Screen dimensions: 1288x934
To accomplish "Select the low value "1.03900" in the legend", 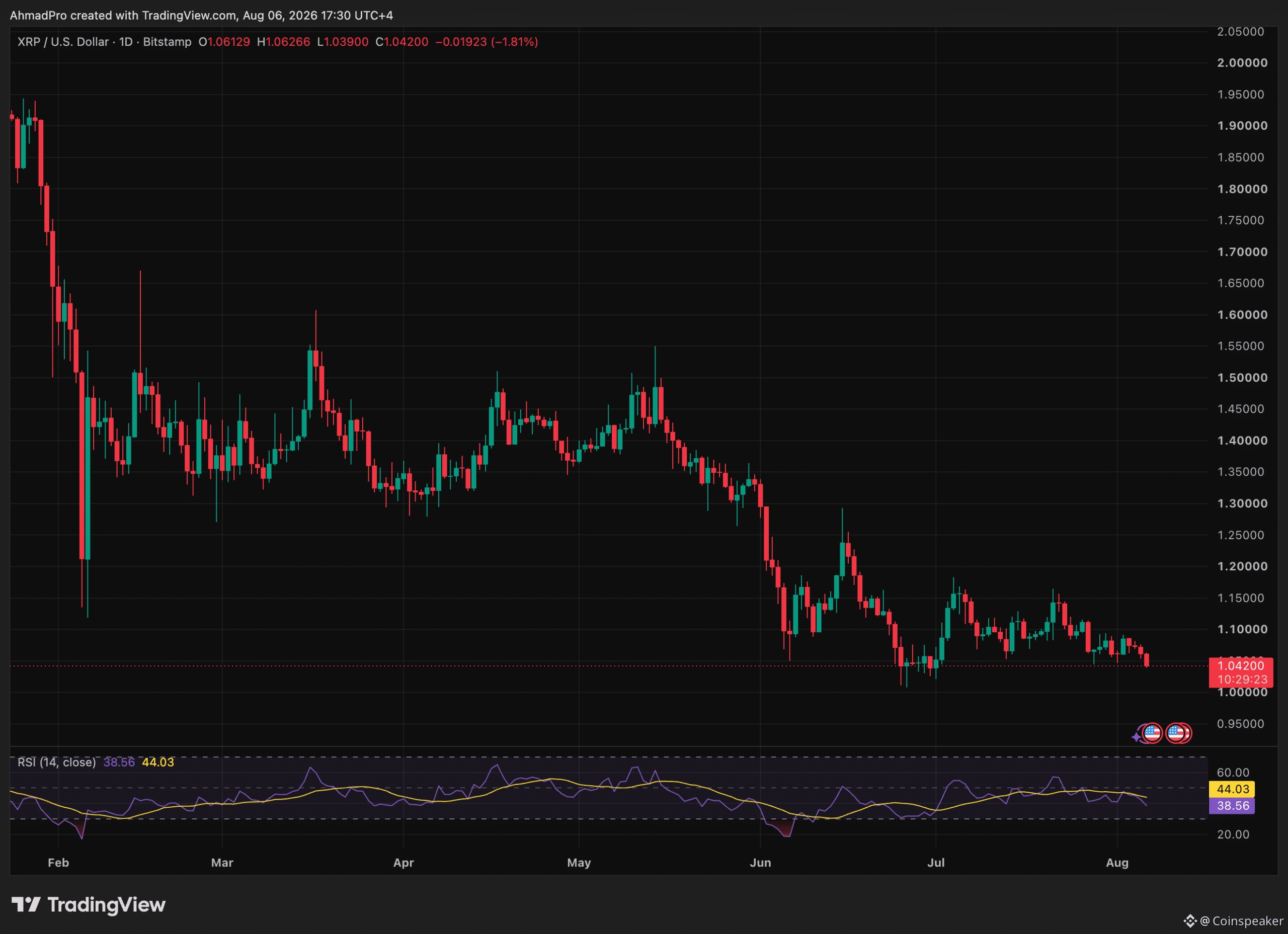I will click(347, 42).
